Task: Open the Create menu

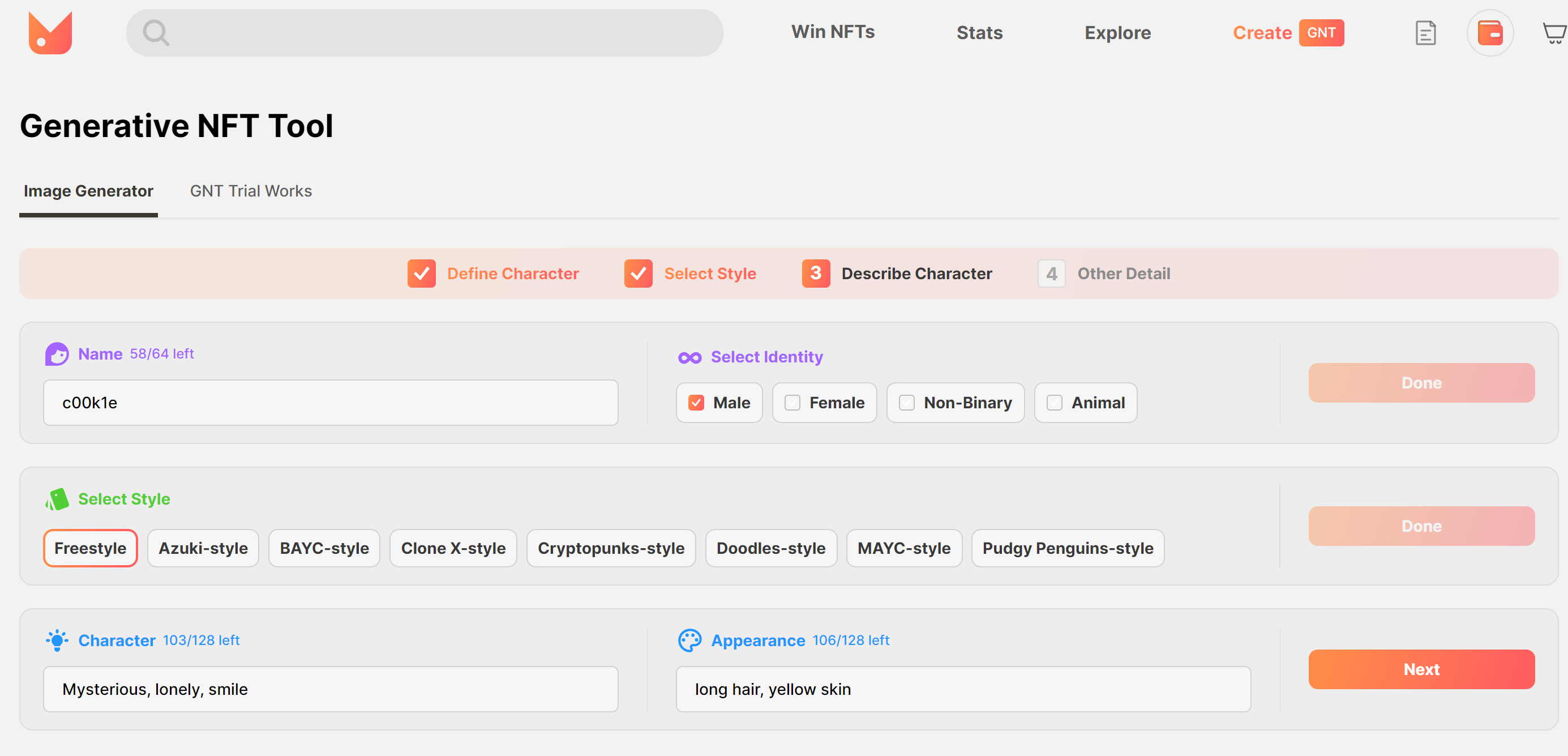Action: [x=1262, y=33]
